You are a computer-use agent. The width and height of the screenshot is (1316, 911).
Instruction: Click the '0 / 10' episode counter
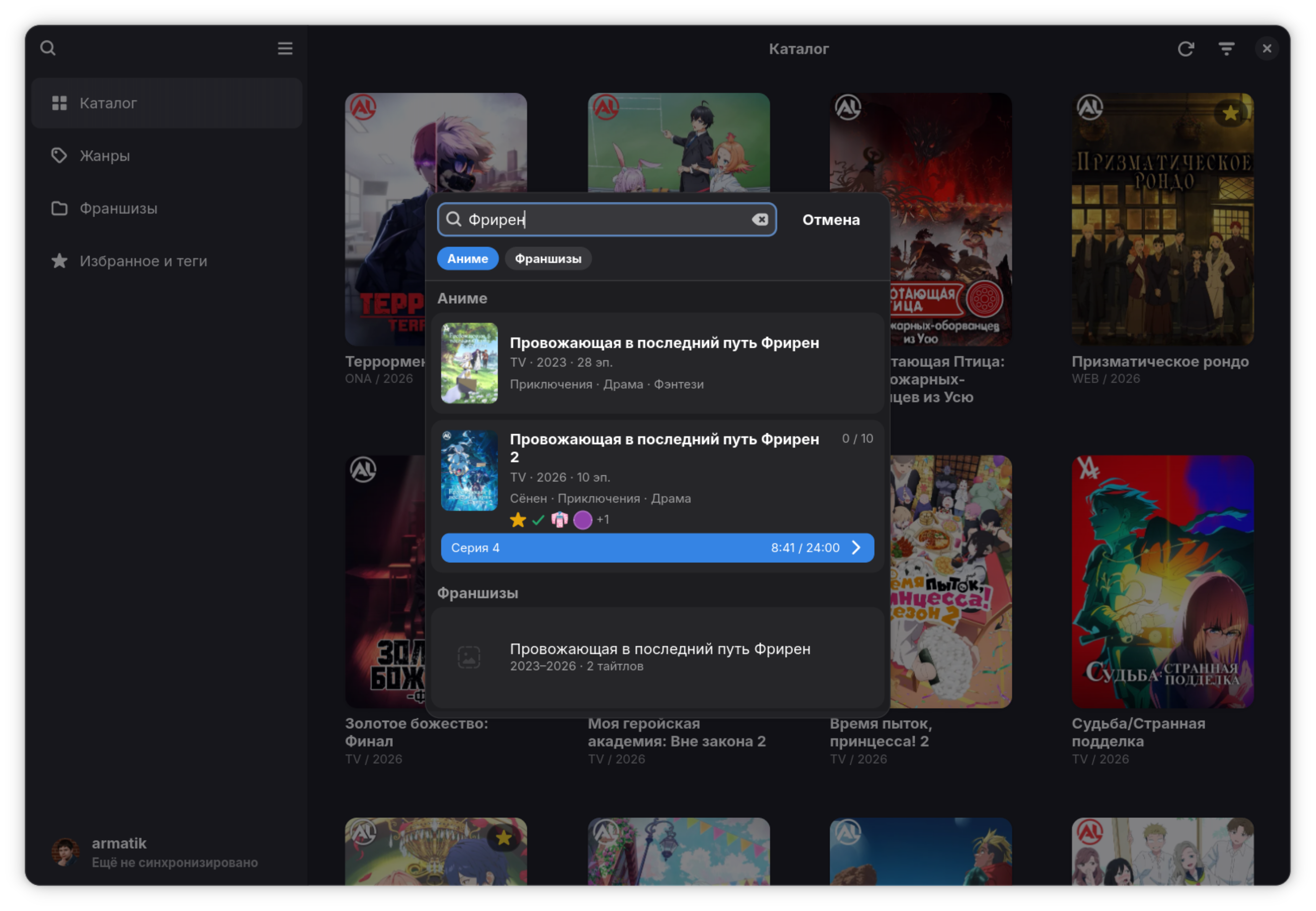click(857, 438)
